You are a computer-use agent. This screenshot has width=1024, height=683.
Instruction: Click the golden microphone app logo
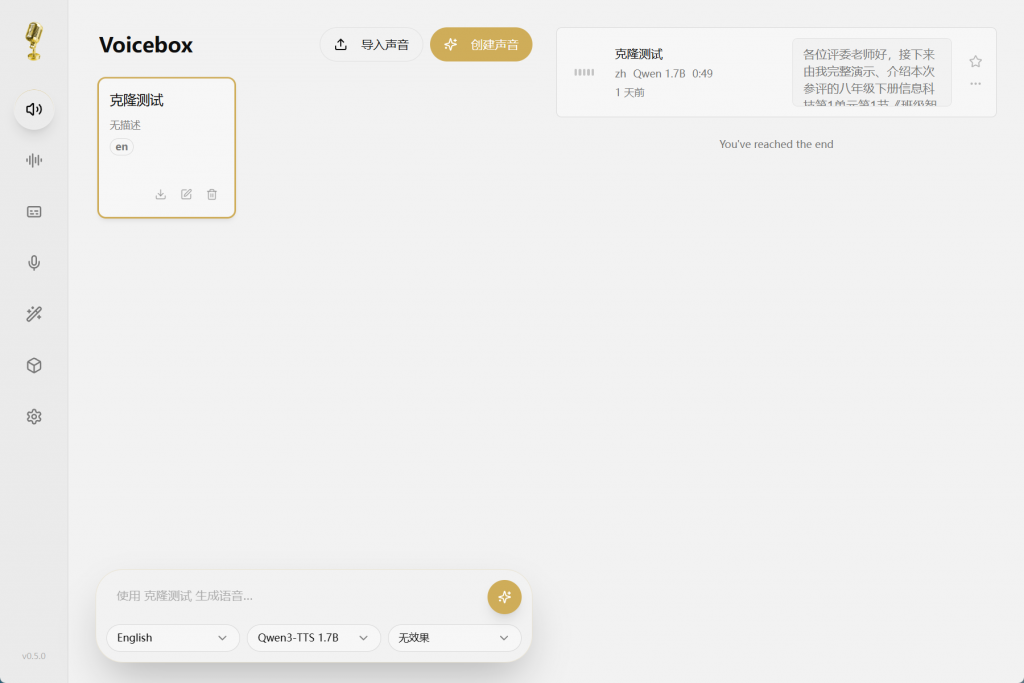pyautogui.click(x=34, y=41)
